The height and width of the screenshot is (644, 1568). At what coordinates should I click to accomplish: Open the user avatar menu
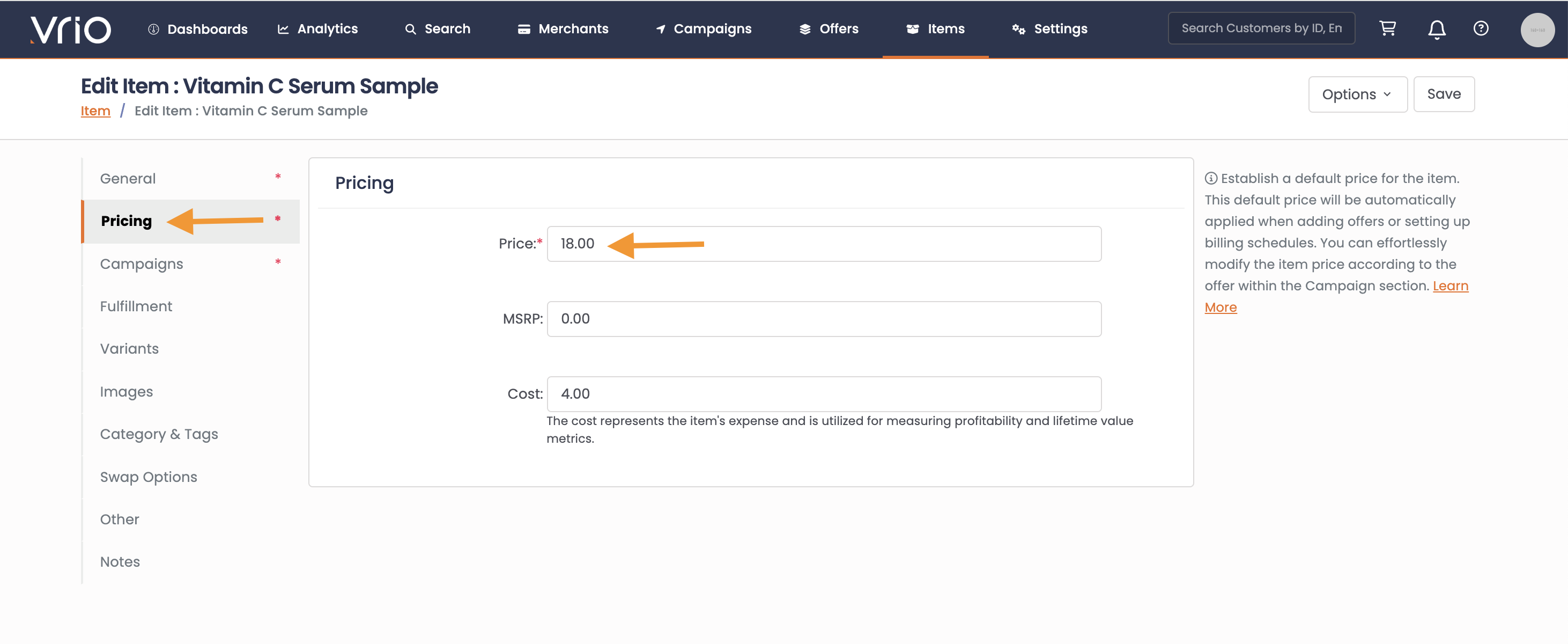click(1537, 30)
